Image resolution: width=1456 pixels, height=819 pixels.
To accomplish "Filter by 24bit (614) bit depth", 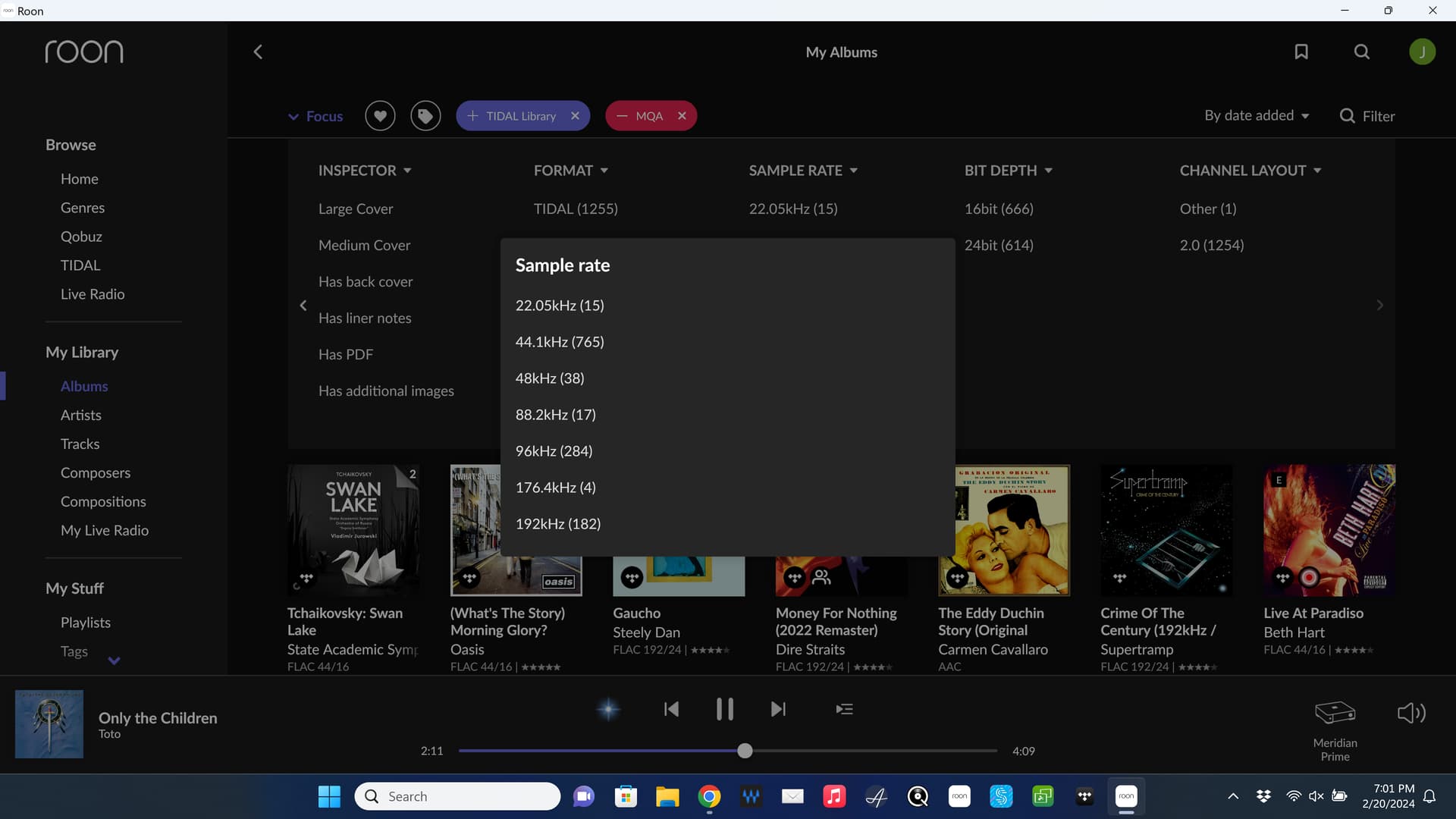I will (999, 245).
